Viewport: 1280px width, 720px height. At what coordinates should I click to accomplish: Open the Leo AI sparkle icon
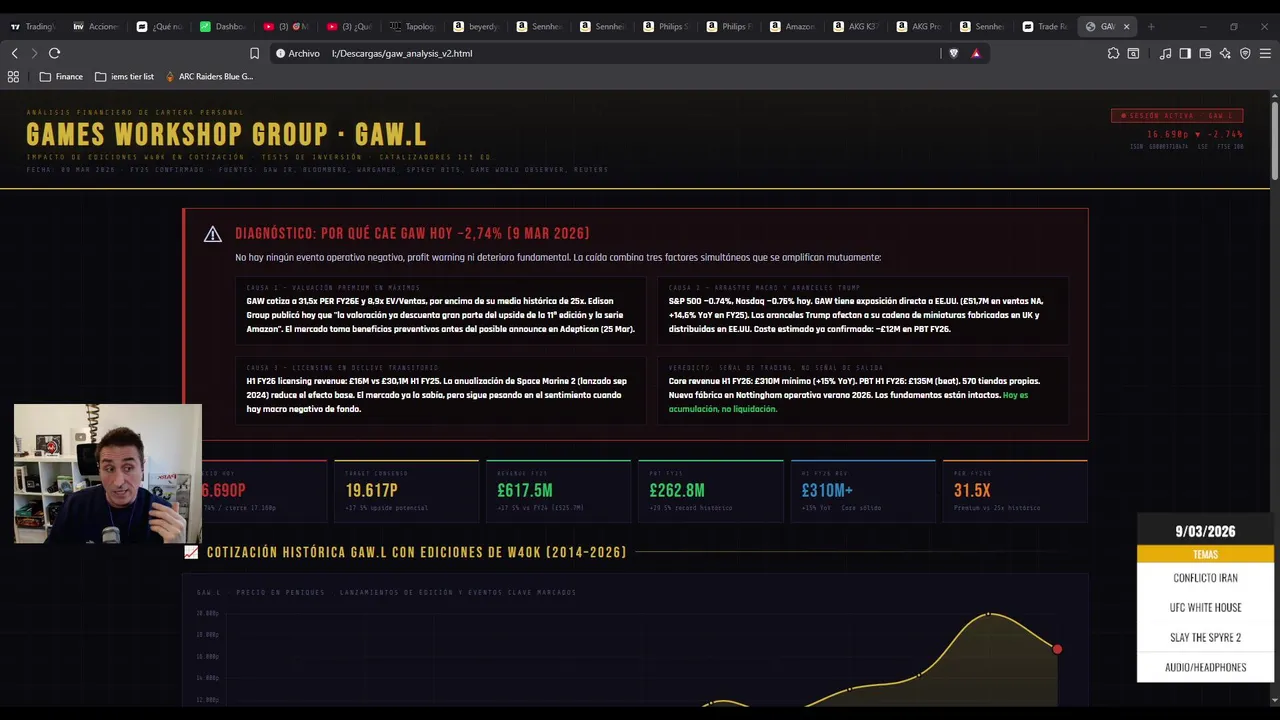1225,53
